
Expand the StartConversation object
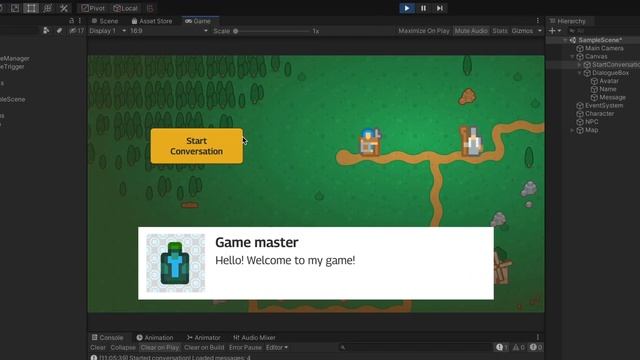point(580,64)
